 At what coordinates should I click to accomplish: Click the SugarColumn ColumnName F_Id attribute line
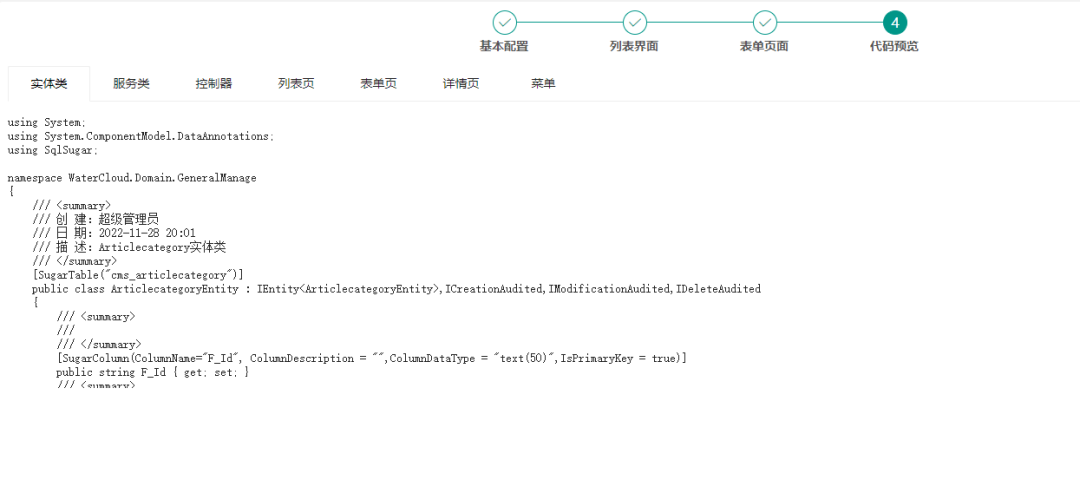(372, 358)
